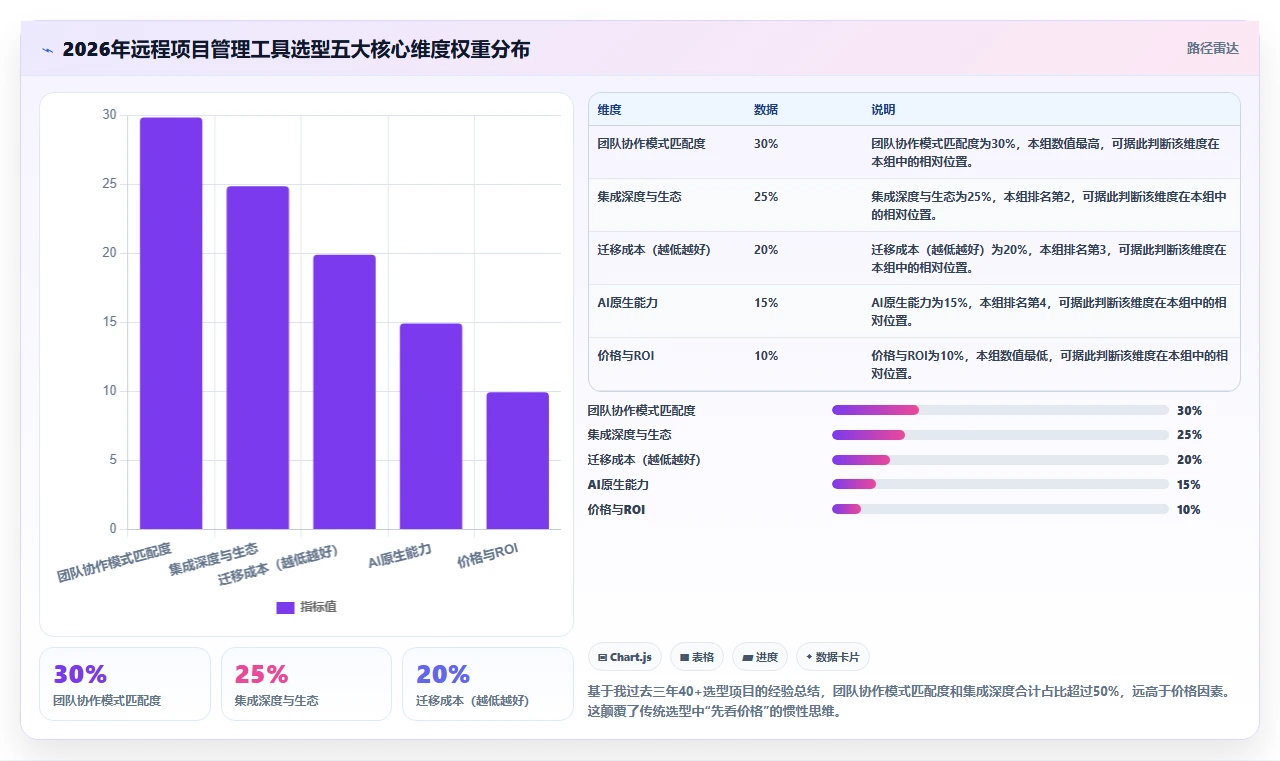Viewport: 1280px width, 761px height.
Task: Click the Chart.js tag chip
Action: coord(624,657)
